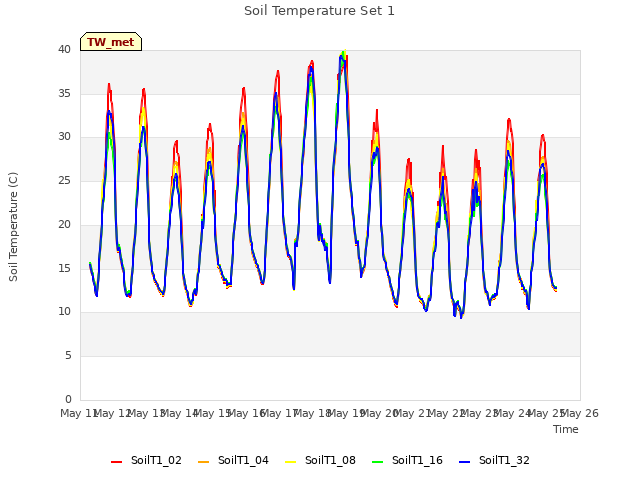Click the yellow SoilT1_08 legend swatch
The height and width of the screenshot is (480, 640).
pyautogui.click(x=290, y=462)
